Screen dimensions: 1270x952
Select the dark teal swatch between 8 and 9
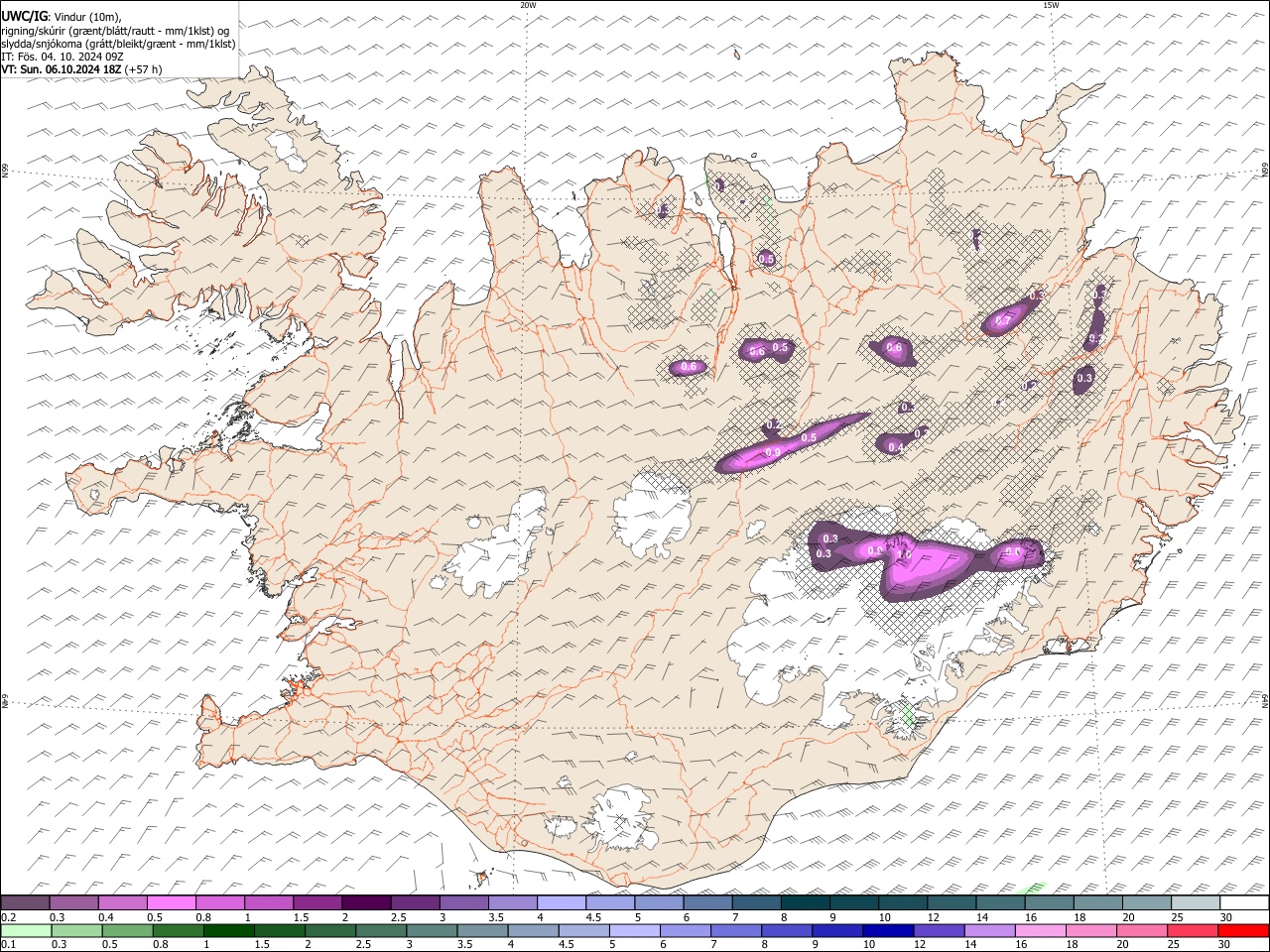pos(806,903)
